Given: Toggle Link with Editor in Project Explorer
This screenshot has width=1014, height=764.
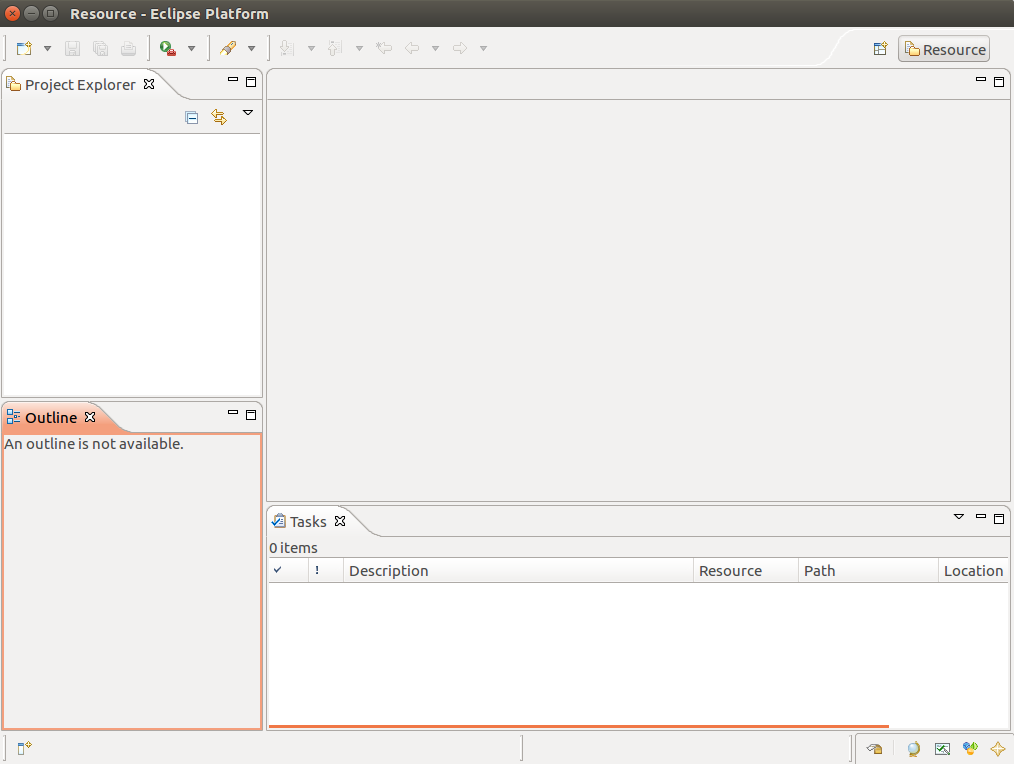Looking at the screenshot, I should click(x=219, y=117).
